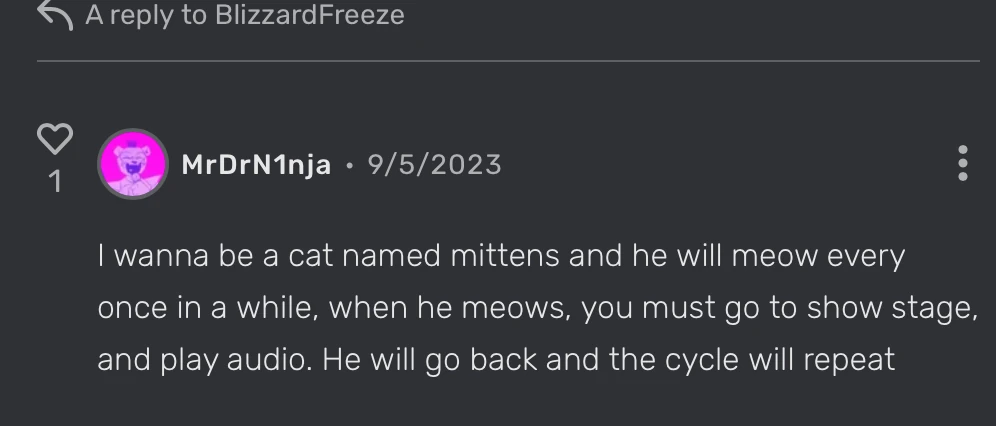Click the comment line mentioning show stage
Image resolution: width=996 pixels, height=426 pixels.
pyautogui.click(x=537, y=308)
